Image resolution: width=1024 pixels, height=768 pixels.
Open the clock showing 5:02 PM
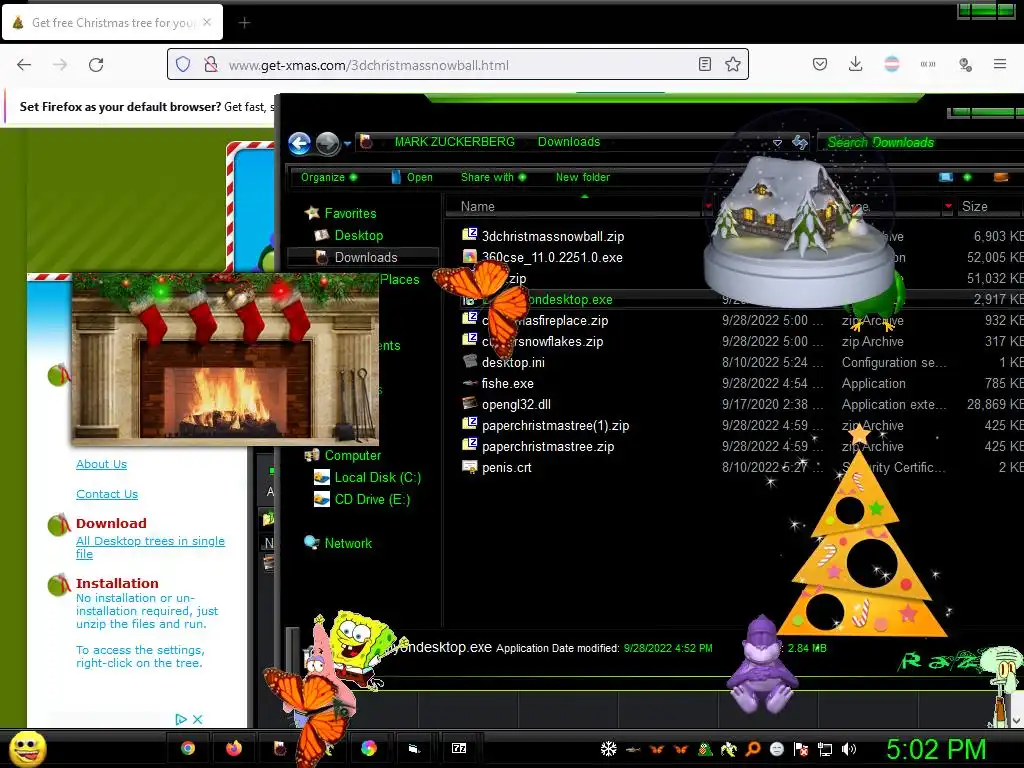tap(935, 750)
